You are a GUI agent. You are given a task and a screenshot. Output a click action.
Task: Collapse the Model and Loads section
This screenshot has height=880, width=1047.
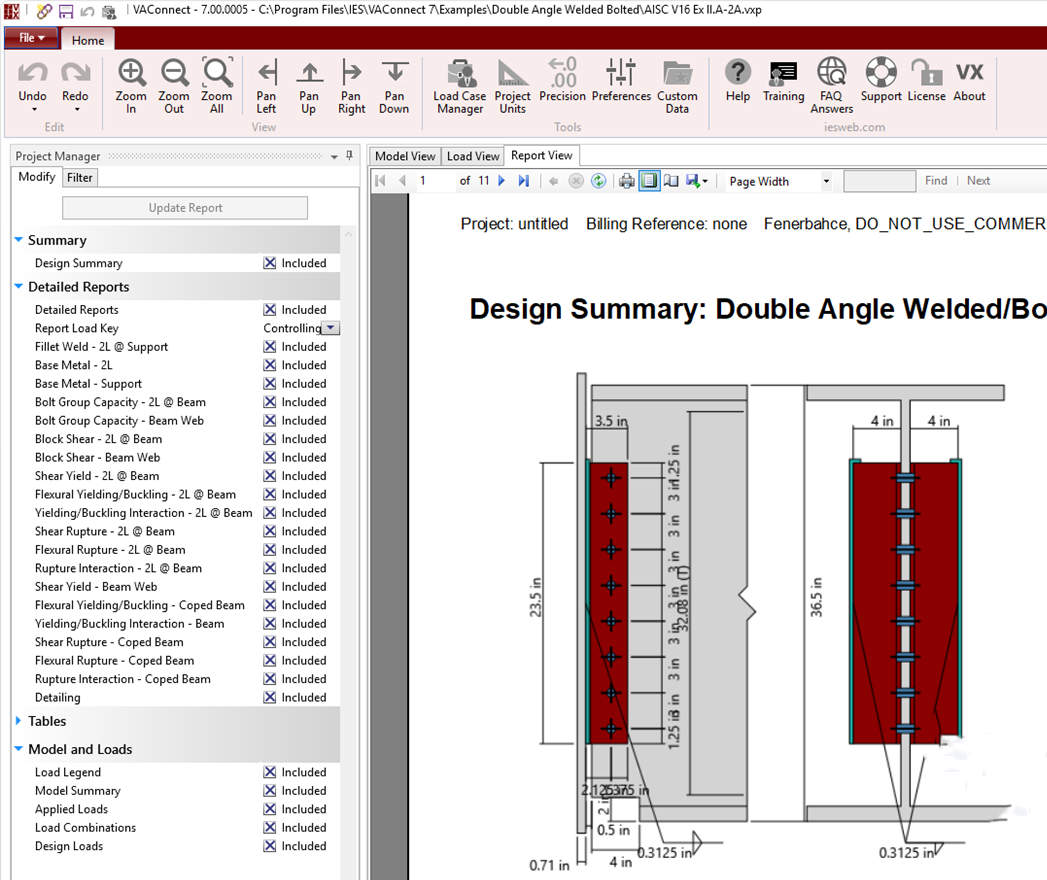pos(17,749)
